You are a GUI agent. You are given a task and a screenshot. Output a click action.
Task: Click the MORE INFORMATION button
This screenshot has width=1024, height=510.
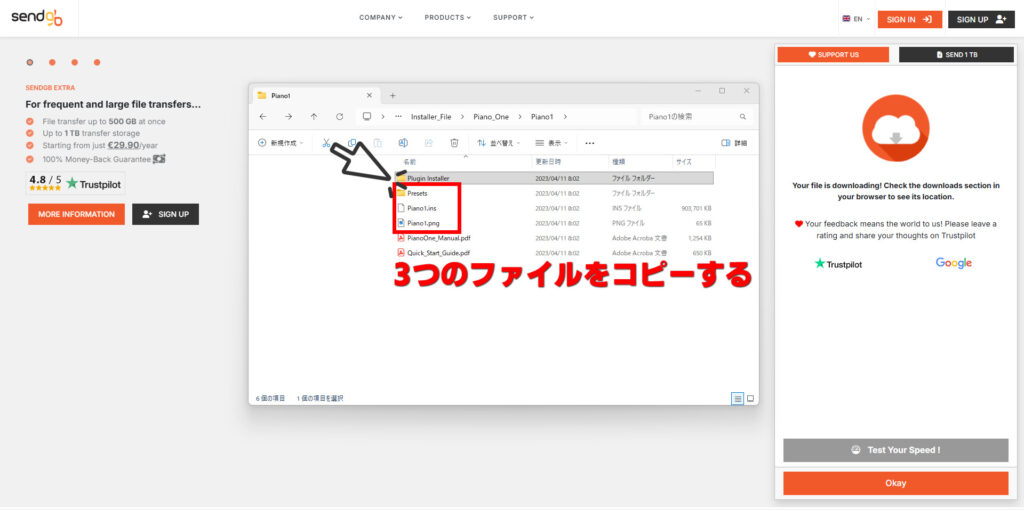pos(76,214)
